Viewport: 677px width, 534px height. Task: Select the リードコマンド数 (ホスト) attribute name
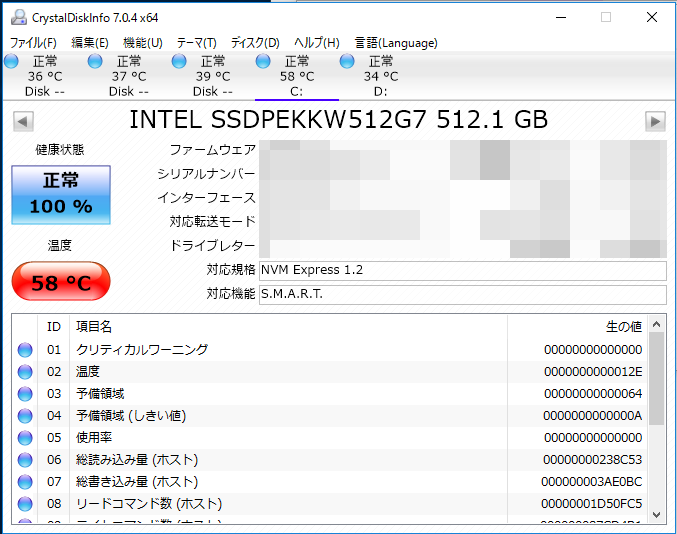tap(149, 504)
